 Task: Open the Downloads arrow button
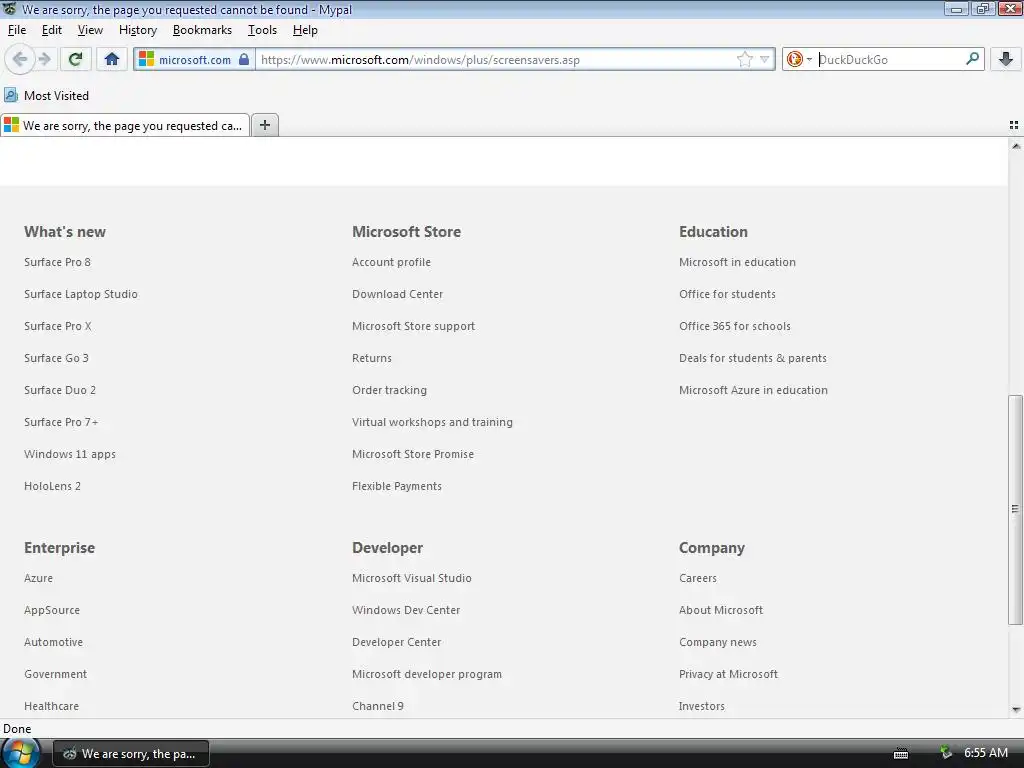1006,59
